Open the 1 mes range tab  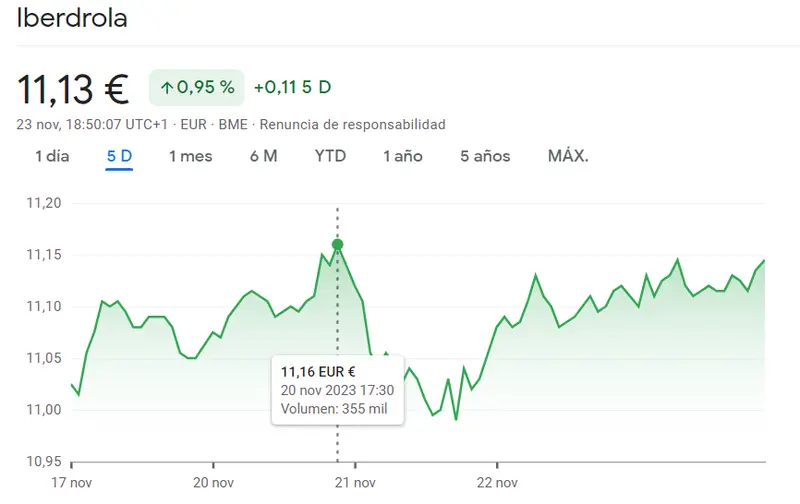pos(190,156)
